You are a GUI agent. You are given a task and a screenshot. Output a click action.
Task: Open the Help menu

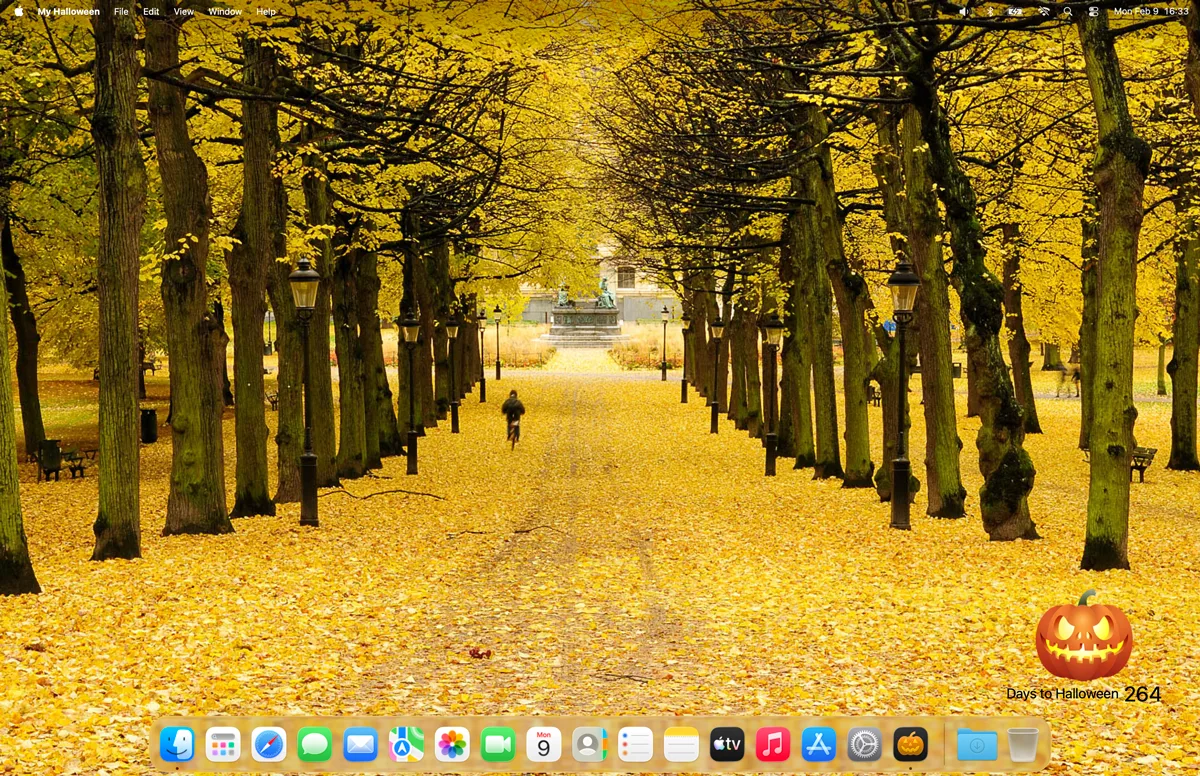[x=266, y=12]
